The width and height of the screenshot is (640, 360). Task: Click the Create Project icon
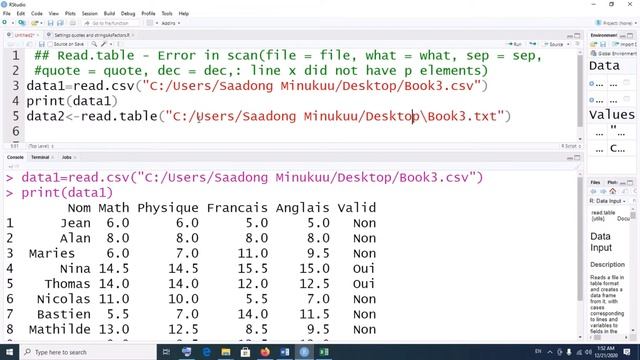coord(22,23)
